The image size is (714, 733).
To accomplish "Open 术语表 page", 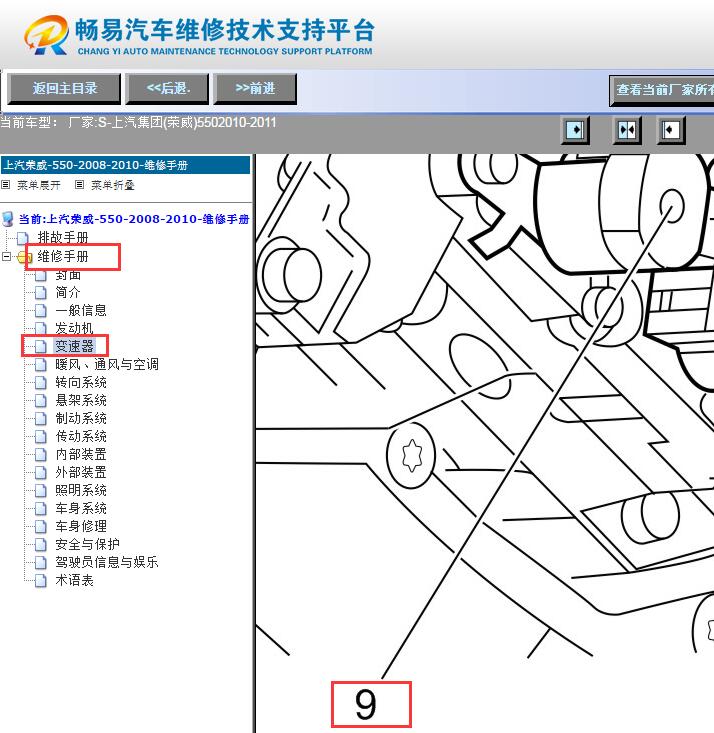I will click(74, 580).
